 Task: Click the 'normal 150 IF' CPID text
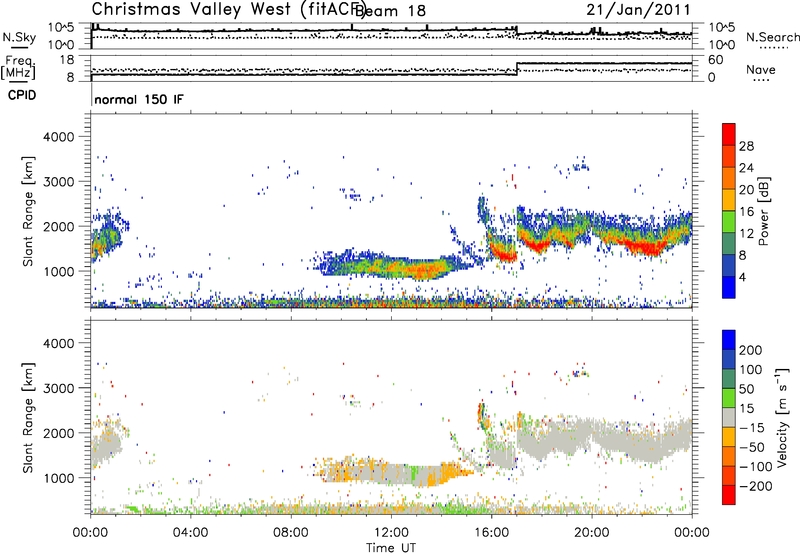(x=139, y=99)
